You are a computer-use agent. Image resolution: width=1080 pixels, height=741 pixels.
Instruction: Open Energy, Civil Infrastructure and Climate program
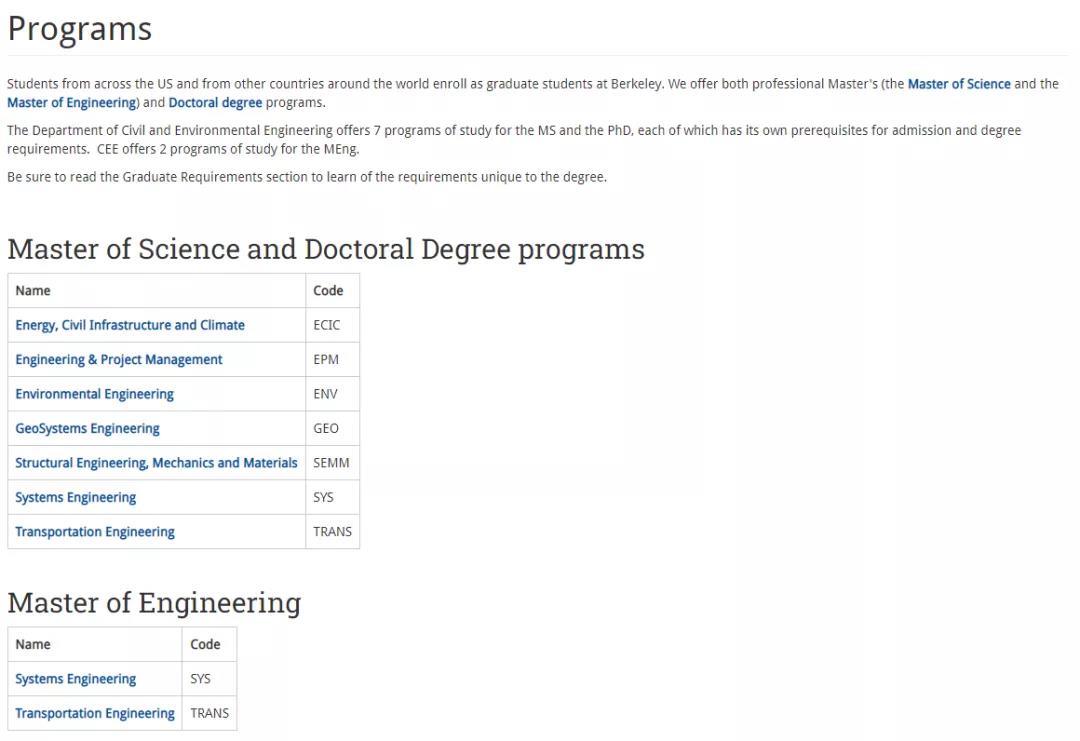click(130, 325)
